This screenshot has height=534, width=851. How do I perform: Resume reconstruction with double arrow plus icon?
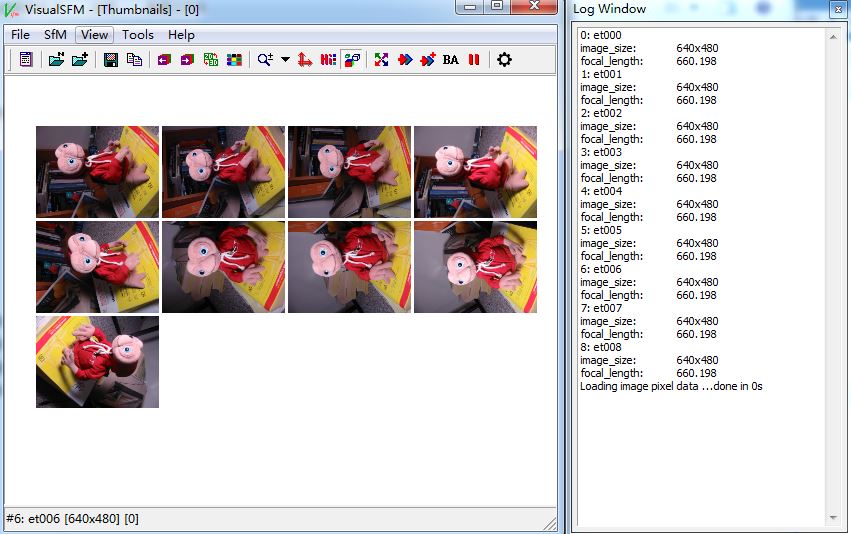[x=428, y=59]
